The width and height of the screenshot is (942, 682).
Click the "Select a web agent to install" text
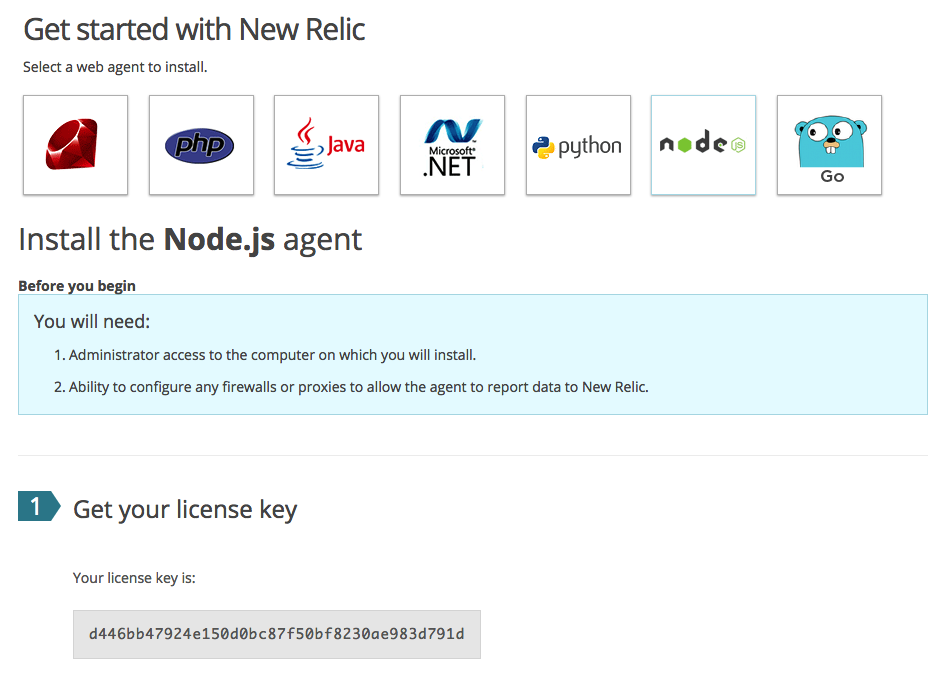115,68
